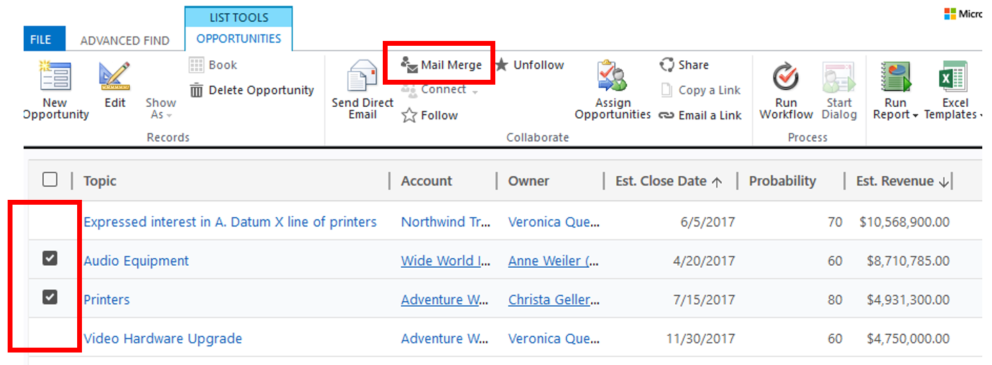Viewport: 992px width, 365px height.
Task: Open Send Direct Email
Action: 363,78
